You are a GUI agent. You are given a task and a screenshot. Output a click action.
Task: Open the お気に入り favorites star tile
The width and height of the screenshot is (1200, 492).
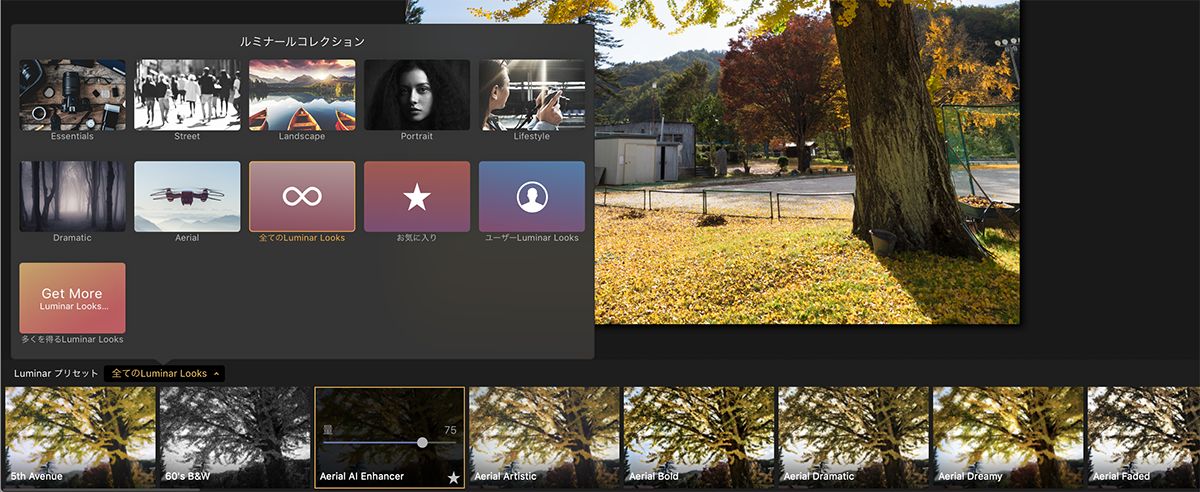pyautogui.click(x=417, y=196)
